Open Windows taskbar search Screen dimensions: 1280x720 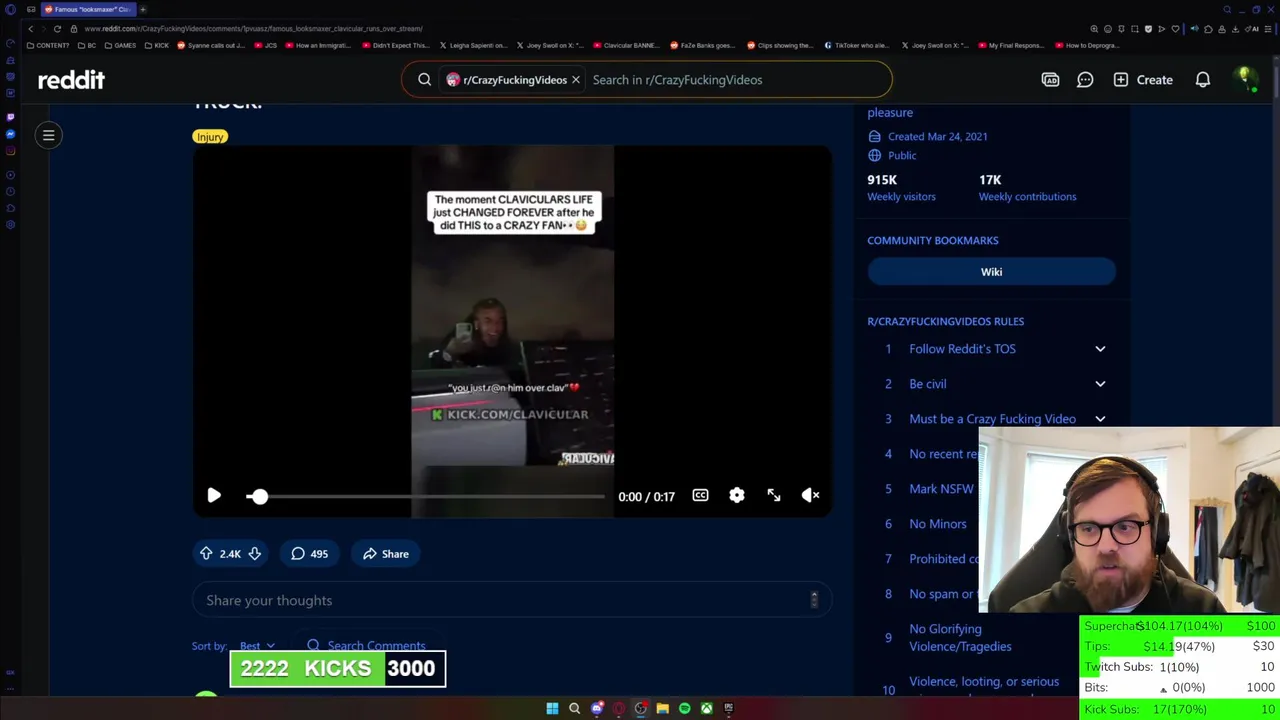coord(574,708)
